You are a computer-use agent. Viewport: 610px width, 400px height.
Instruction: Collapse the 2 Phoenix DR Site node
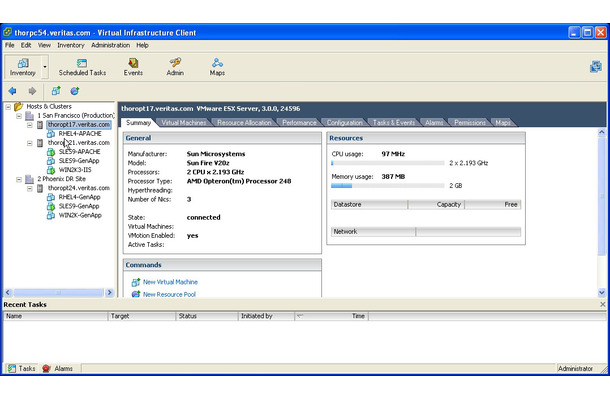click(x=19, y=179)
